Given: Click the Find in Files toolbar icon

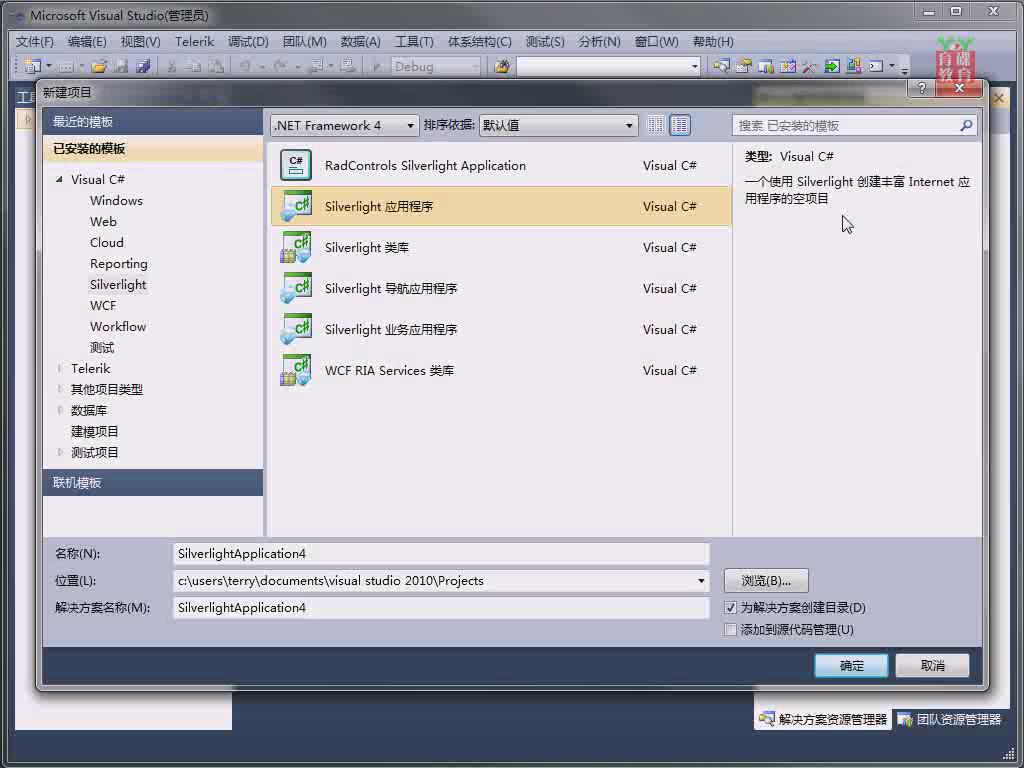Looking at the screenshot, I should click(x=502, y=66).
